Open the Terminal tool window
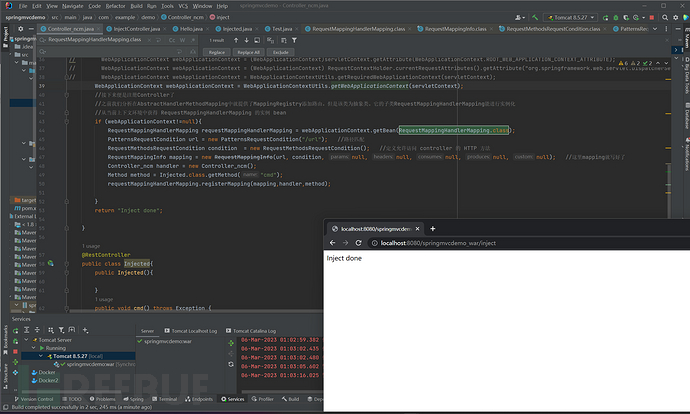 [164, 399]
